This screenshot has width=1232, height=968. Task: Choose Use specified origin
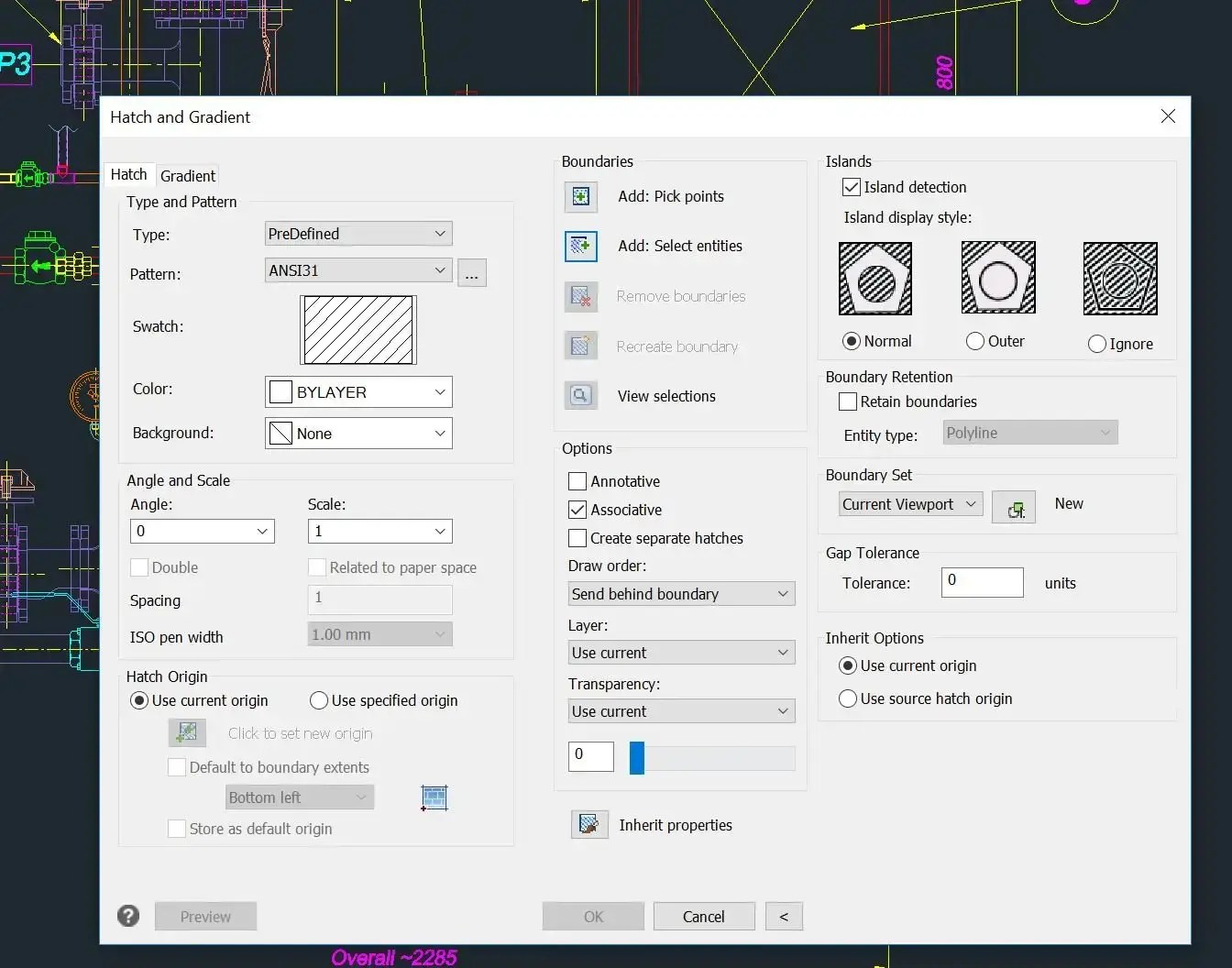(x=319, y=700)
